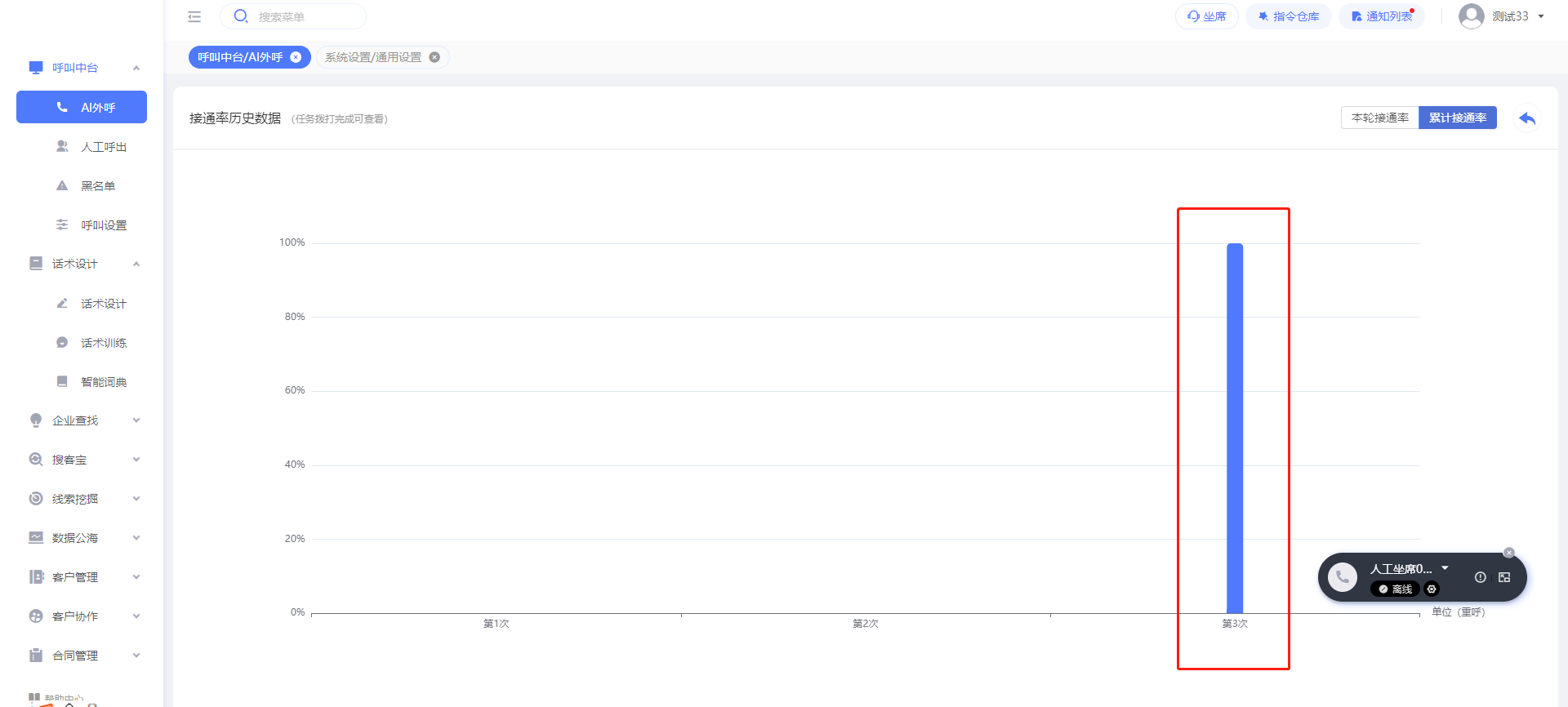Image resolution: width=1568 pixels, height=707 pixels.
Task: Click the user avatar icon
Action: (x=1471, y=16)
